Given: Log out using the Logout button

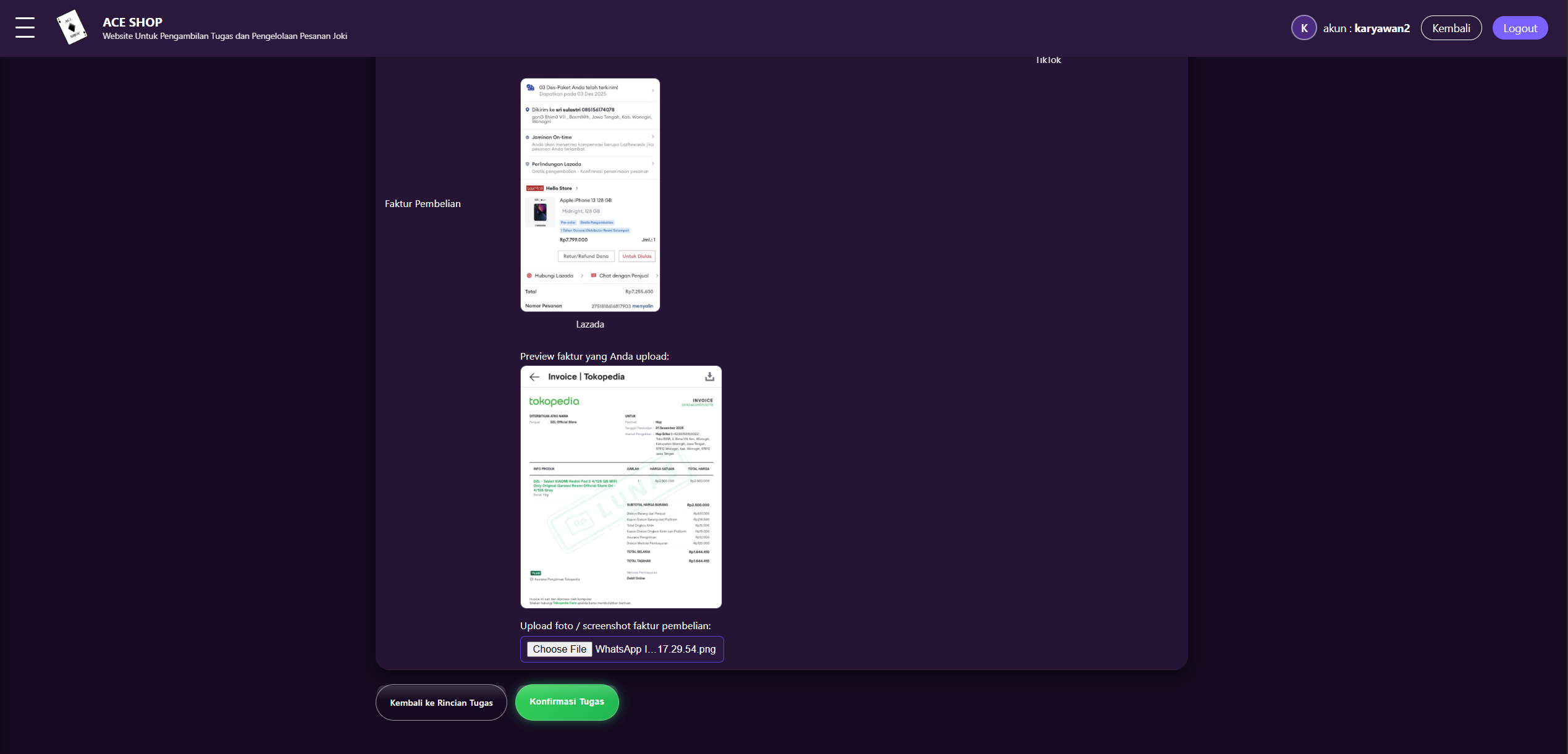Looking at the screenshot, I should [x=1519, y=28].
